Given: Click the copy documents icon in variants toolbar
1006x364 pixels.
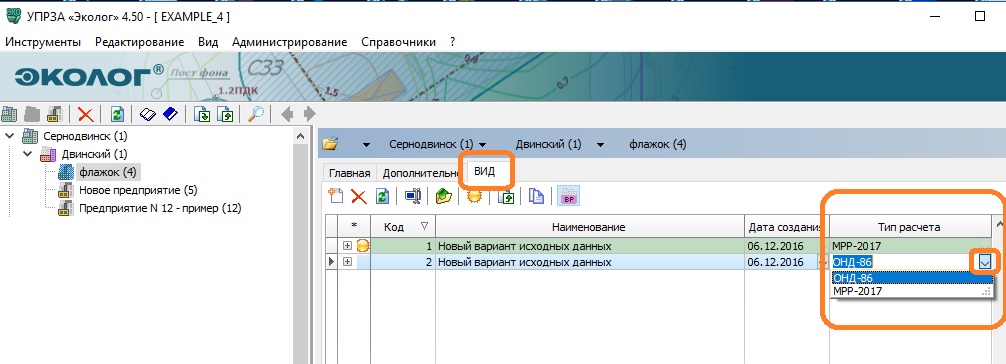Looking at the screenshot, I should pyautogui.click(x=536, y=196).
